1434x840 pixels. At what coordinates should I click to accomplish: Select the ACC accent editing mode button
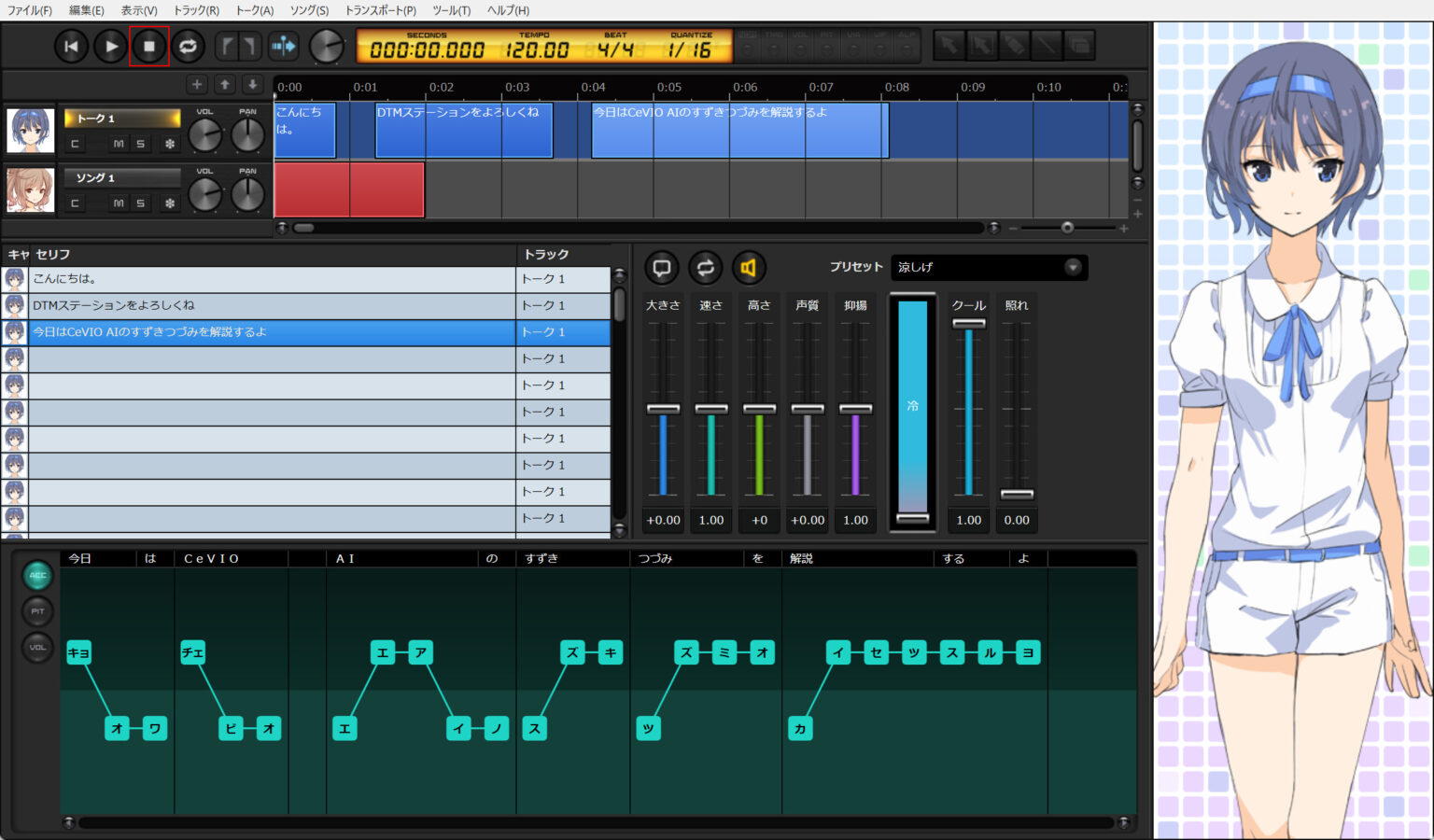point(37,575)
